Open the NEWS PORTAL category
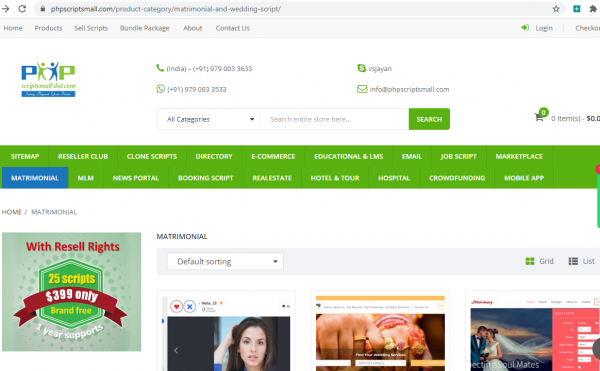The width and height of the screenshot is (600, 371). point(135,178)
